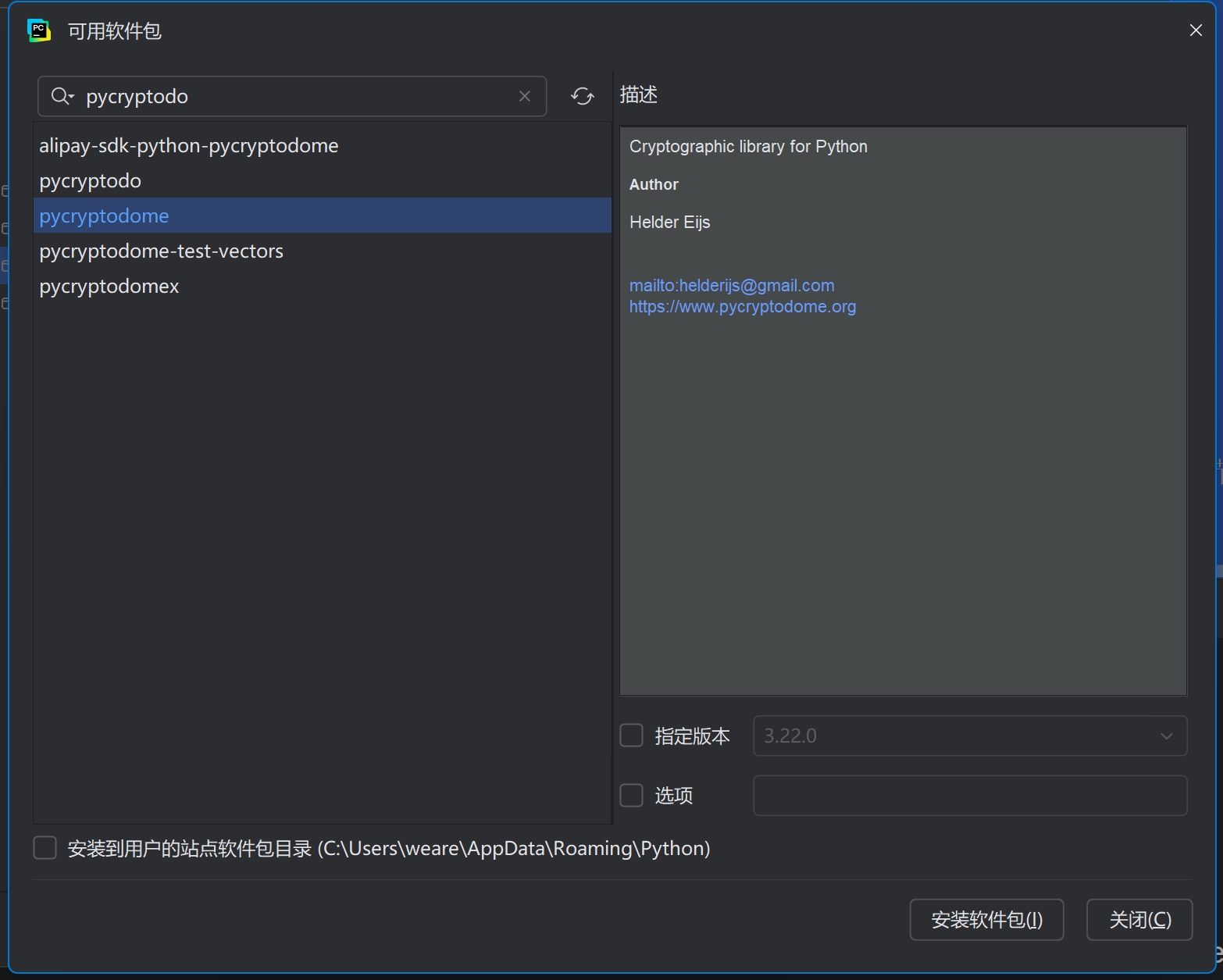Click the search magnifier icon
The image size is (1223, 980).
click(x=62, y=96)
